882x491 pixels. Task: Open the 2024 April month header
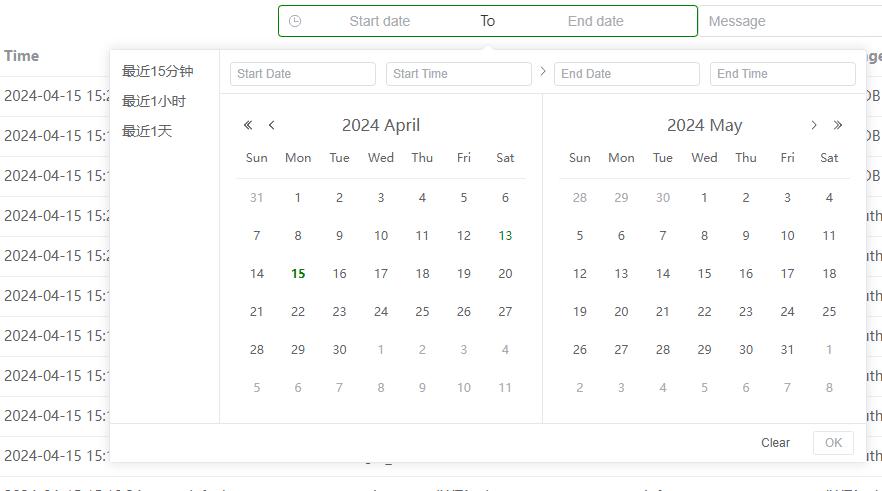[x=381, y=125]
